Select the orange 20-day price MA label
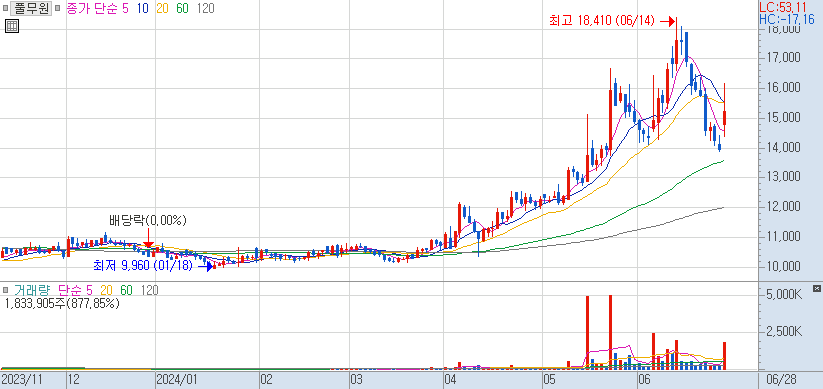The height and width of the screenshot is (389, 823). tap(163, 9)
